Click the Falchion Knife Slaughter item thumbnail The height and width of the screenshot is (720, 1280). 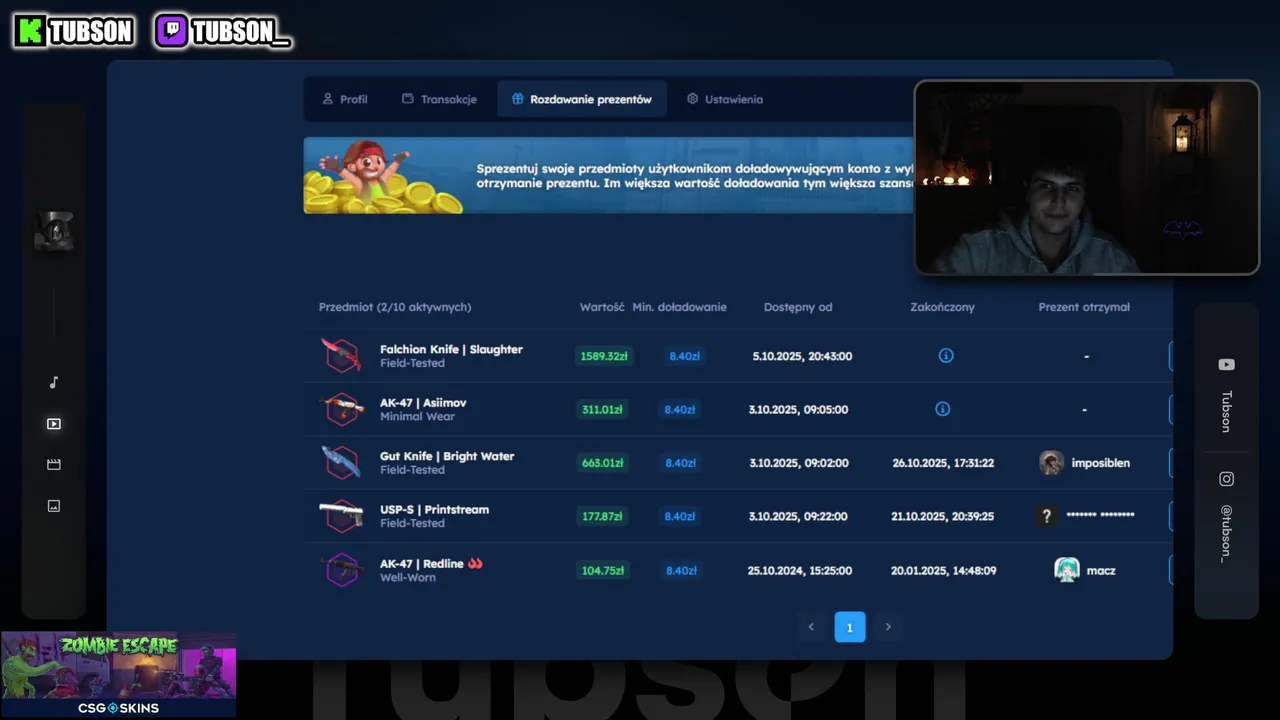coord(342,355)
